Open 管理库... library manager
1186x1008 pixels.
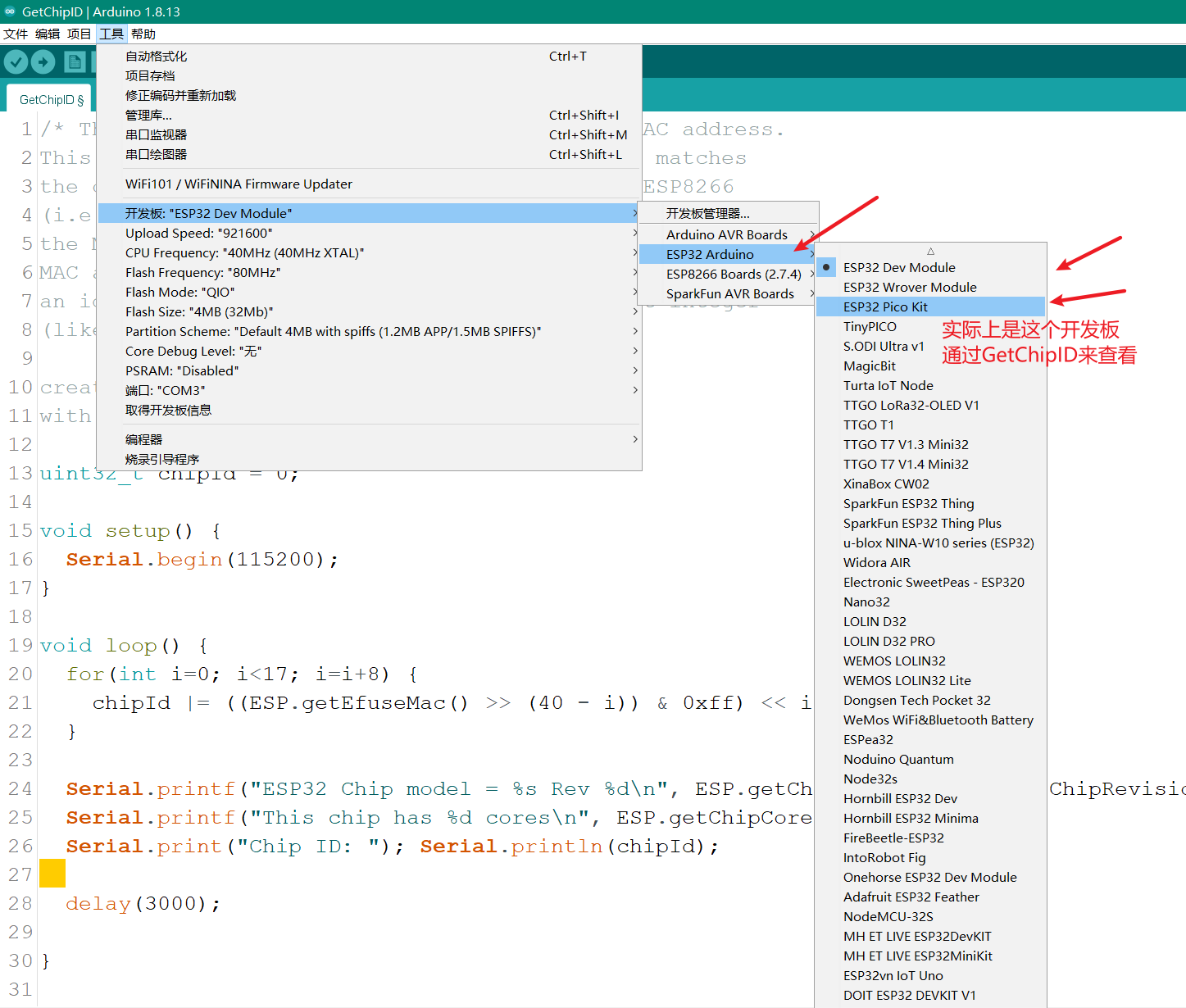click(369, 115)
